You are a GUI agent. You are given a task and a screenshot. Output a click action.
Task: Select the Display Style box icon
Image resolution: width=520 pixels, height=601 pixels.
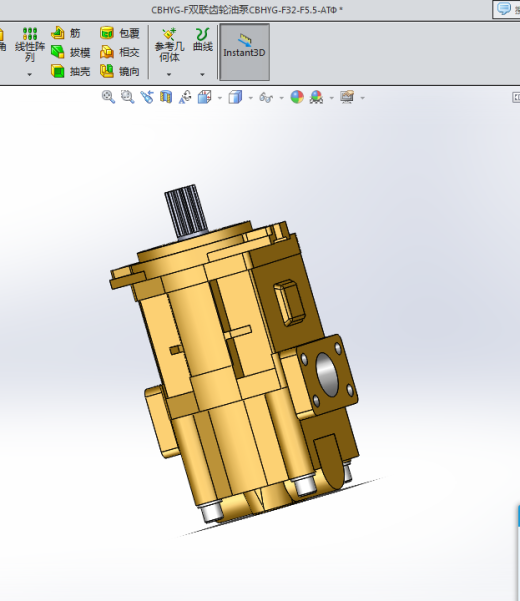(x=235, y=97)
